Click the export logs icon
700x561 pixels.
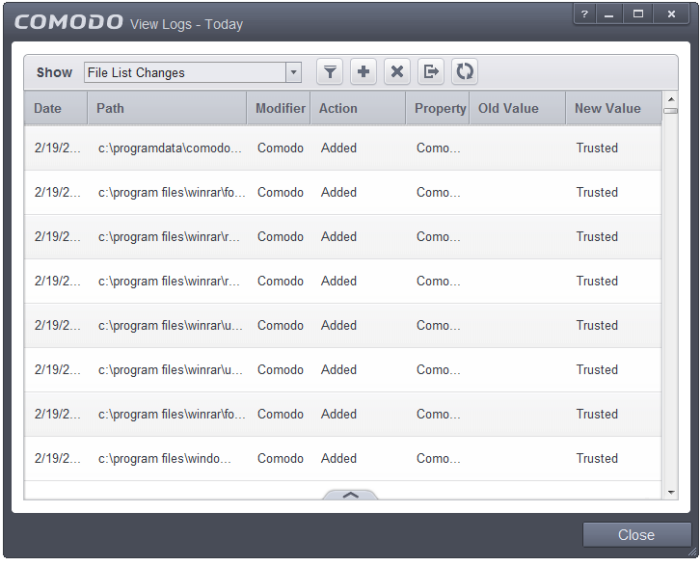coord(431,72)
